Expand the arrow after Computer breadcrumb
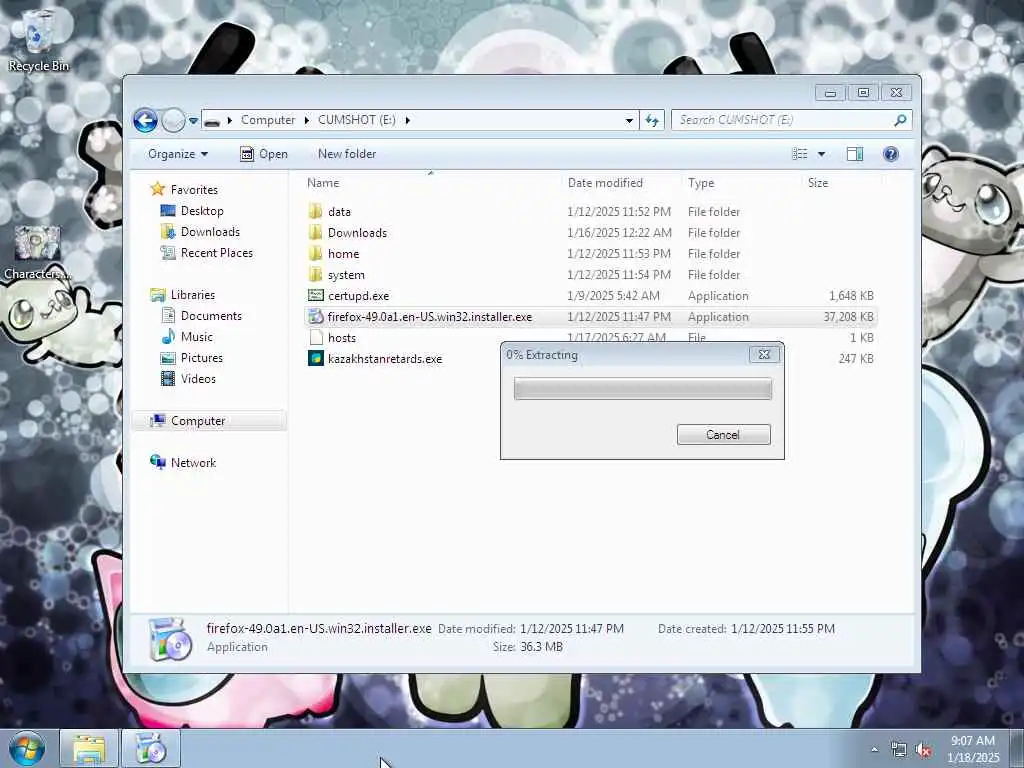This screenshot has height=768, width=1024. [306, 120]
